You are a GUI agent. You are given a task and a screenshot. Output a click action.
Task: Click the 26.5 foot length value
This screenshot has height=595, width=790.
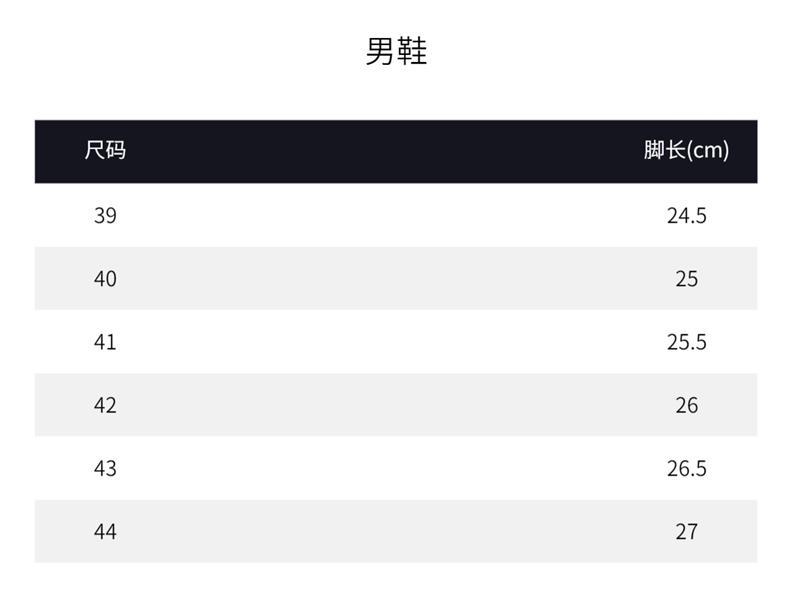(x=686, y=468)
